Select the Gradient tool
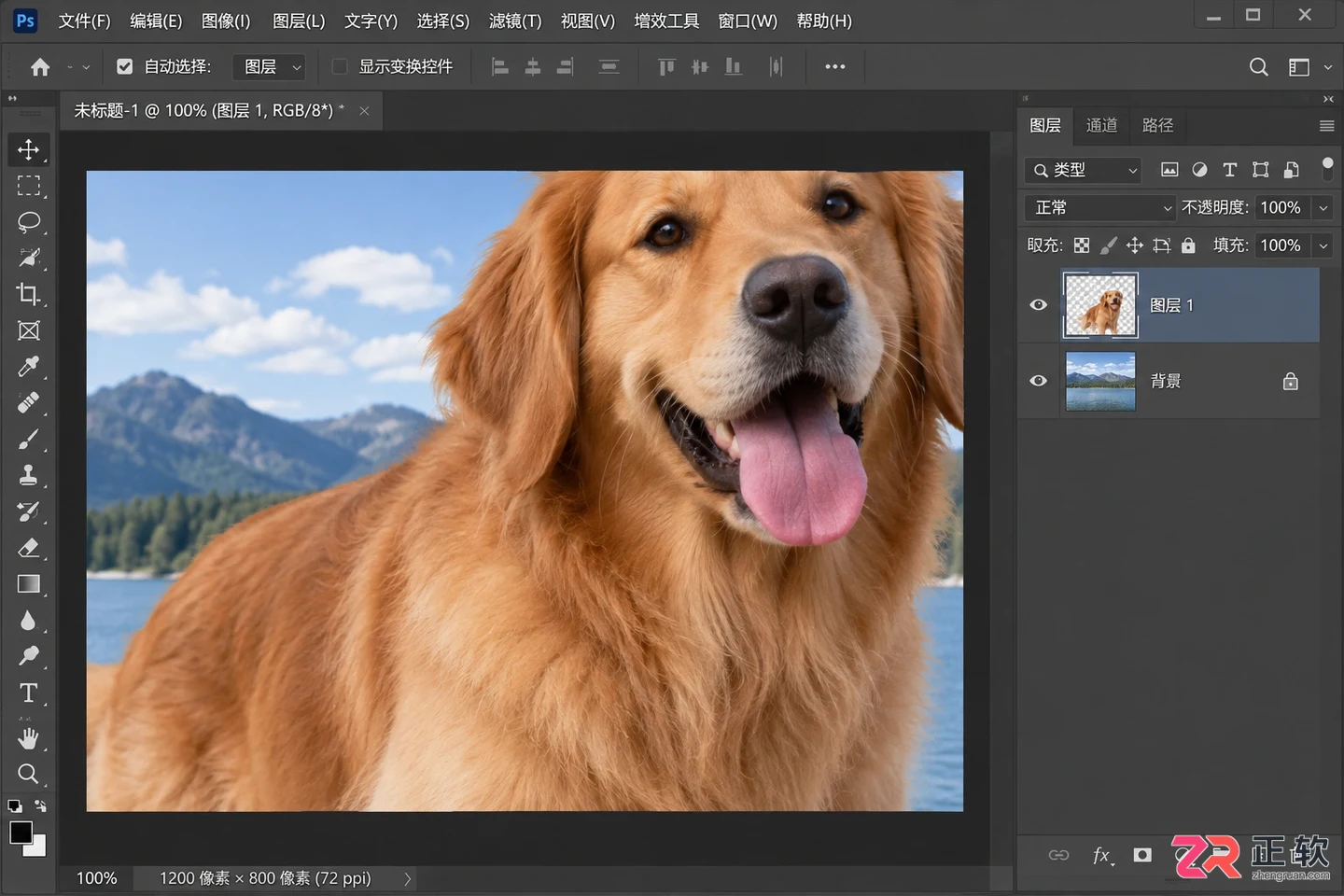 pyautogui.click(x=28, y=584)
